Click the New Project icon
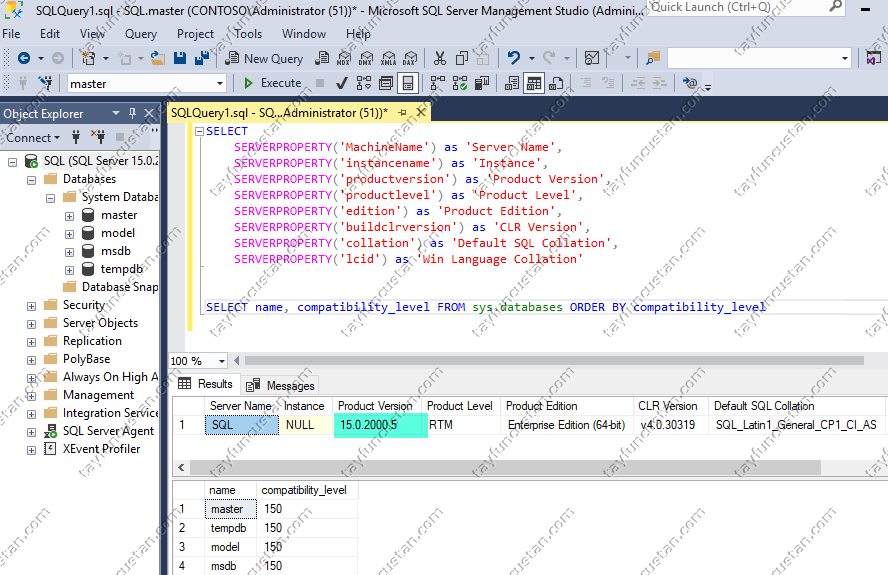Image resolution: width=888 pixels, height=575 pixels. [88, 58]
